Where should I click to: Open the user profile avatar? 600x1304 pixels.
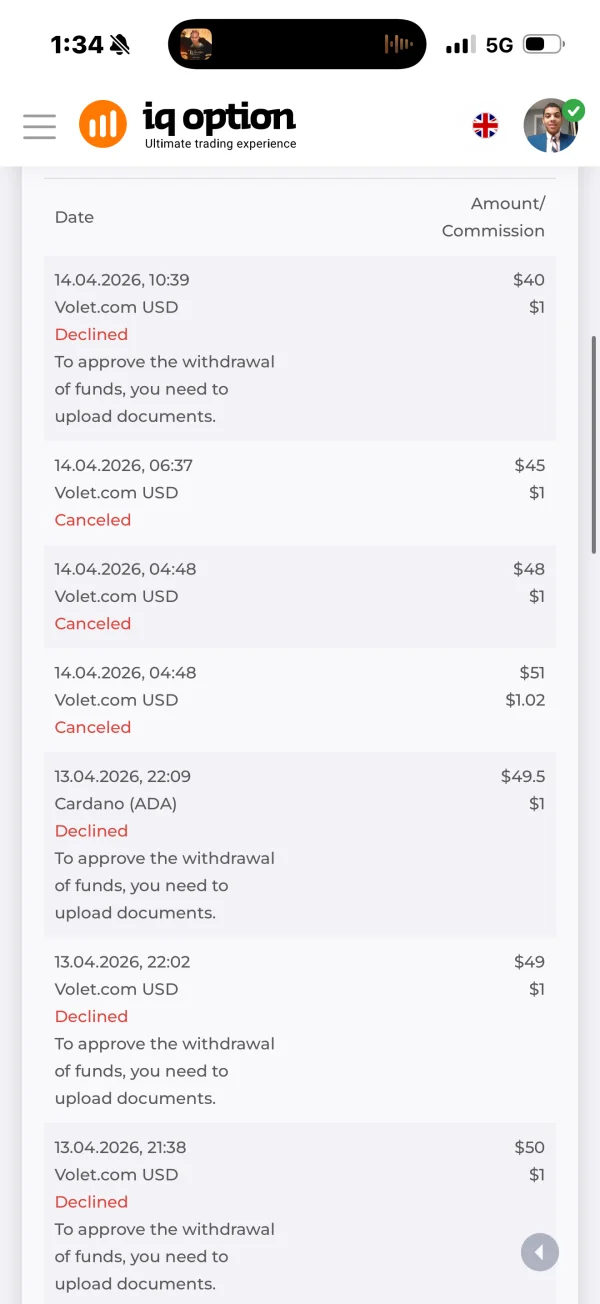pos(549,127)
